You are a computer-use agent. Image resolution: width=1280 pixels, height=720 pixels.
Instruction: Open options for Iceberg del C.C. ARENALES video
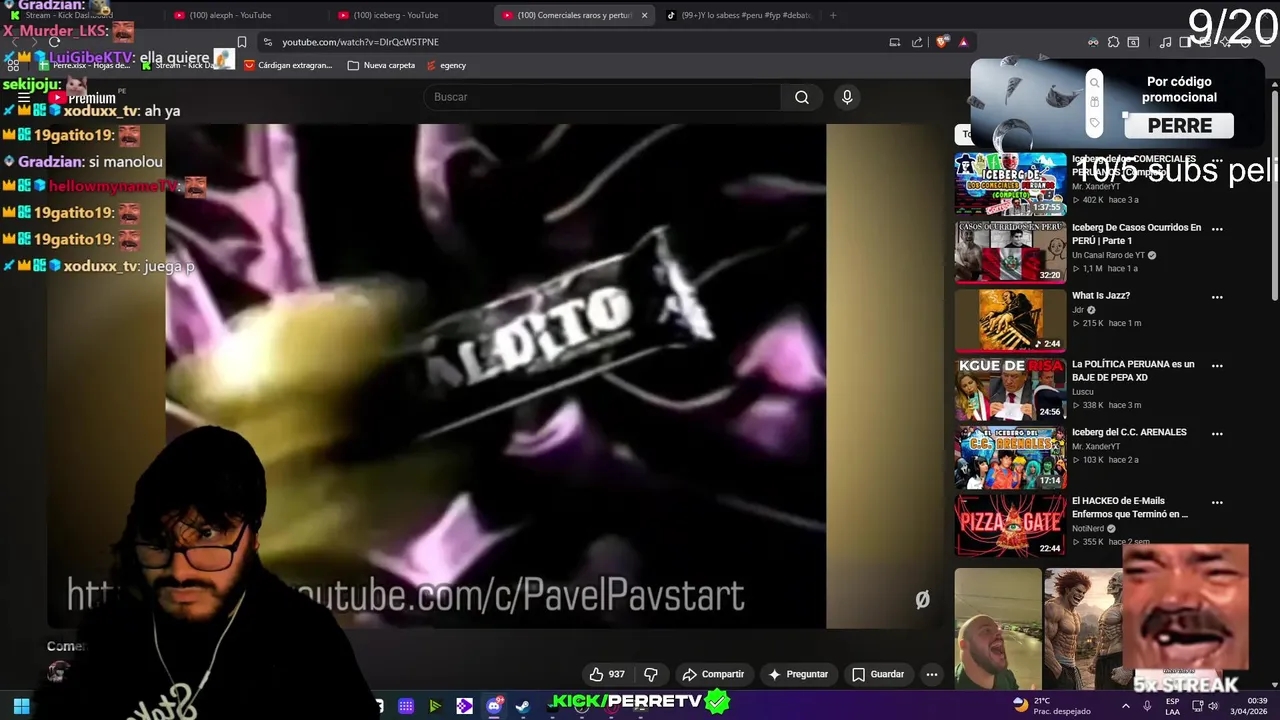pos(1217,433)
